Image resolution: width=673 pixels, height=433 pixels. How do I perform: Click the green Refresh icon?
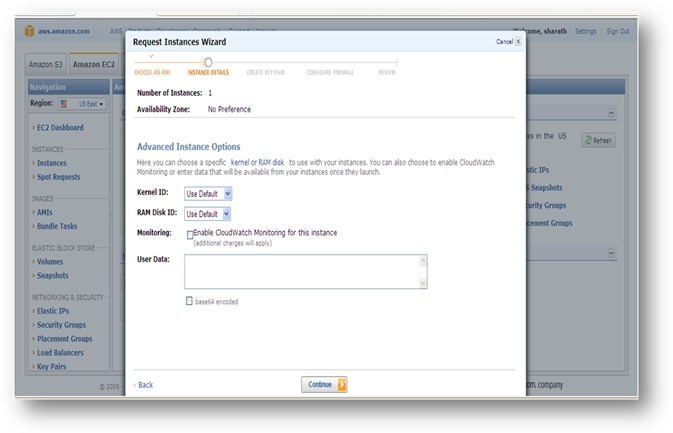click(x=588, y=140)
